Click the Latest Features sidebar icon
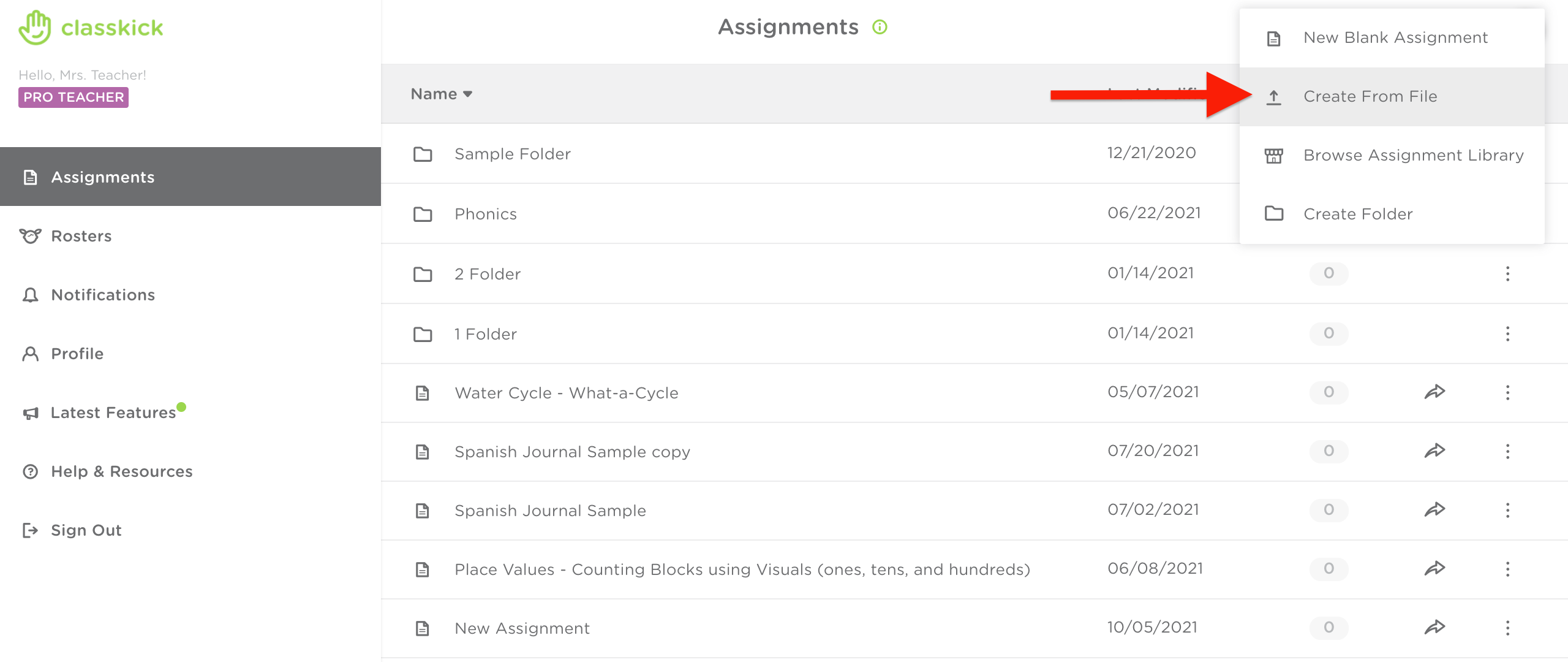The height and width of the screenshot is (662, 1568). 29,412
